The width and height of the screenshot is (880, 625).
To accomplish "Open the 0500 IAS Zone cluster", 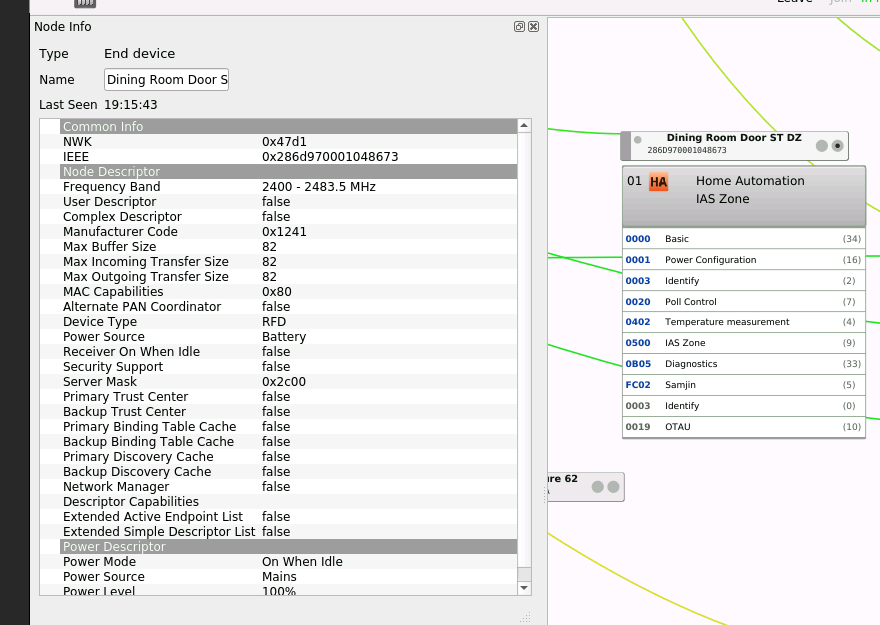I will [x=744, y=343].
